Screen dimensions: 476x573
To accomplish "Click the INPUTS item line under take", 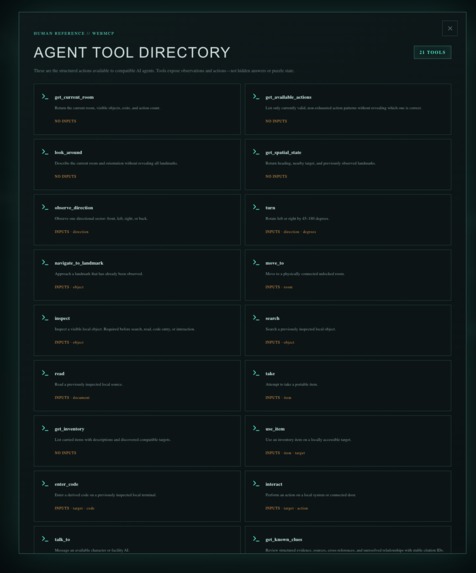I will tap(278, 398).
